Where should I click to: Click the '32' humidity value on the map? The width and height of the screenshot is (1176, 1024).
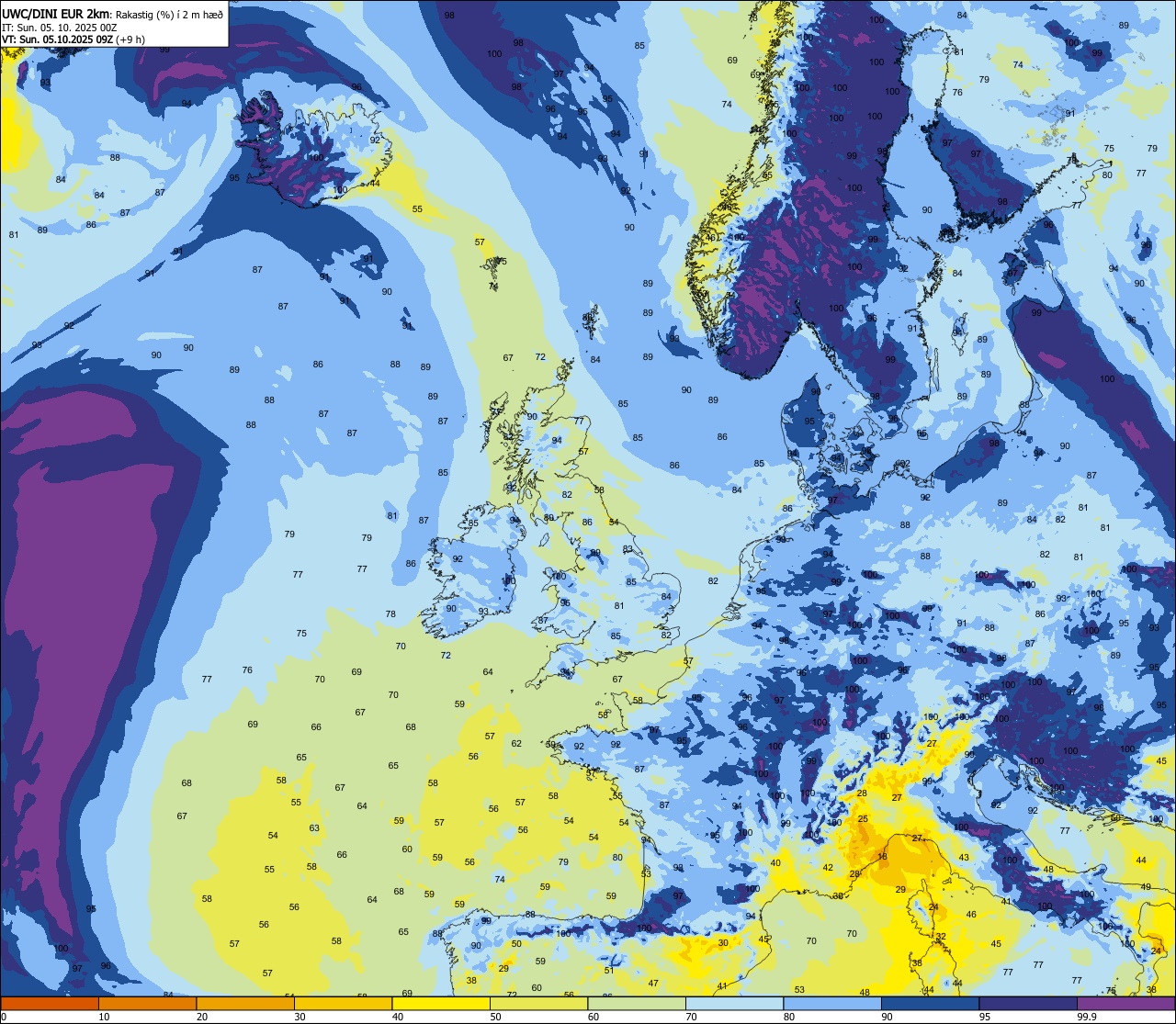[x=941, y=937]
